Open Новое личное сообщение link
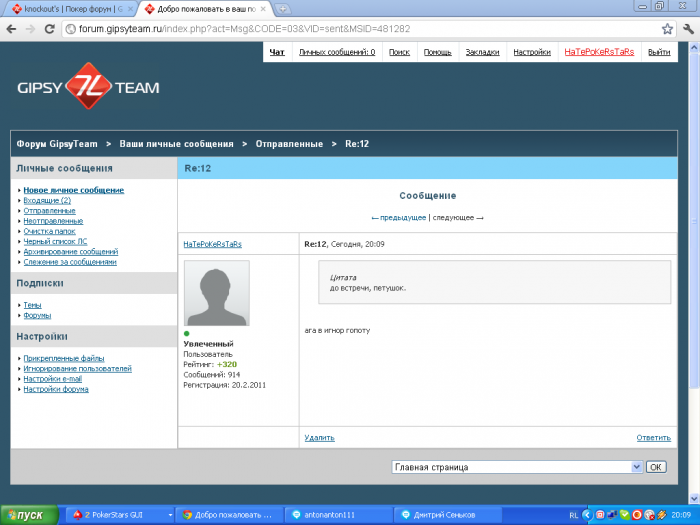The image size is (700, 525). click(x=74, y=190)
